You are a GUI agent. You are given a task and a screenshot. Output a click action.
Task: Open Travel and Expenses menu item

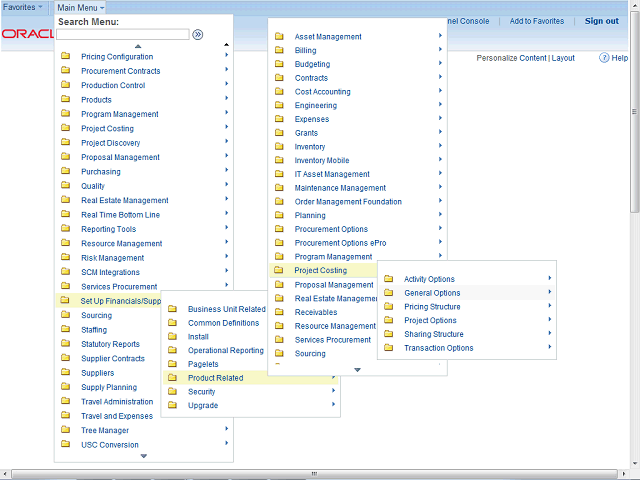pyautogui.click(x=117, y=416)
